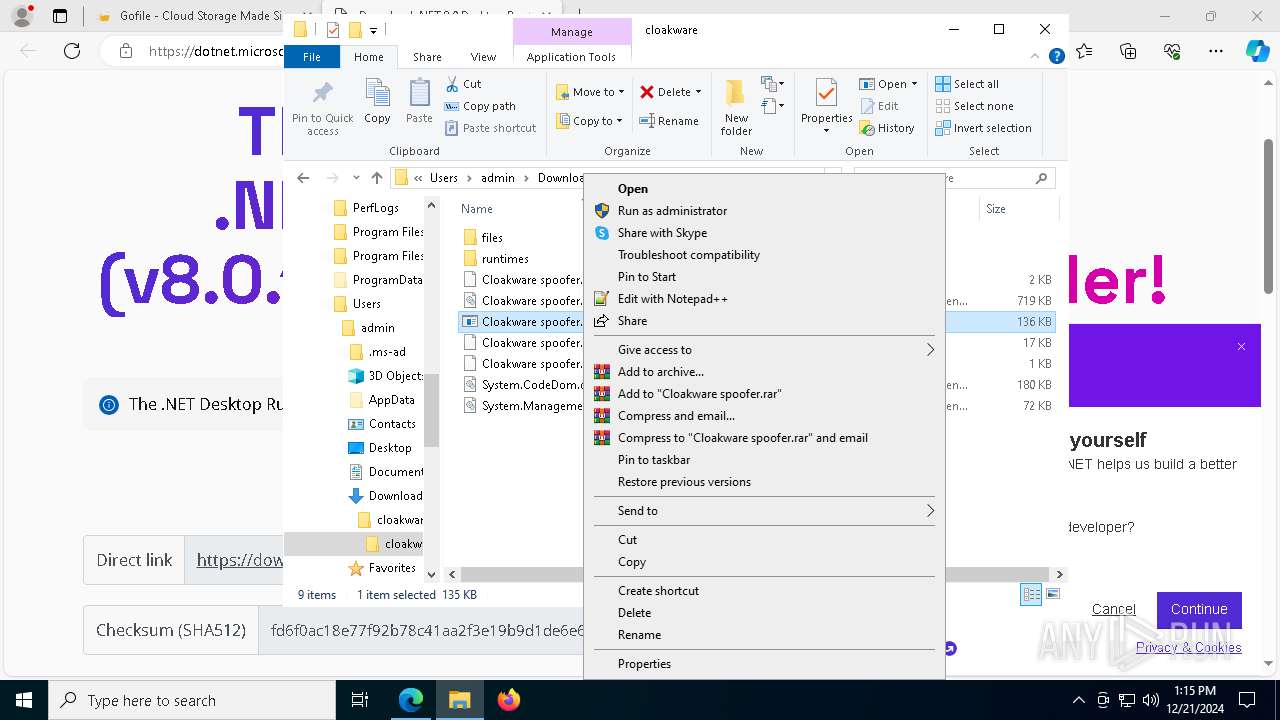Open the ribbon Open dropdown

[x=888, y=84]
